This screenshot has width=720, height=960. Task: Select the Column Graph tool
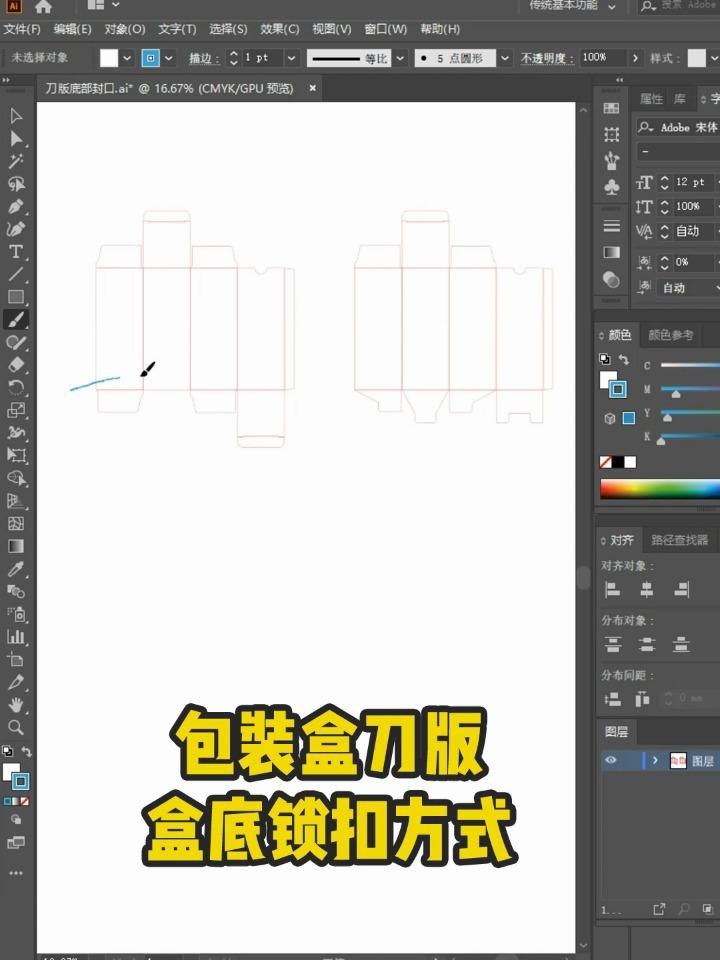click(16, 637)
